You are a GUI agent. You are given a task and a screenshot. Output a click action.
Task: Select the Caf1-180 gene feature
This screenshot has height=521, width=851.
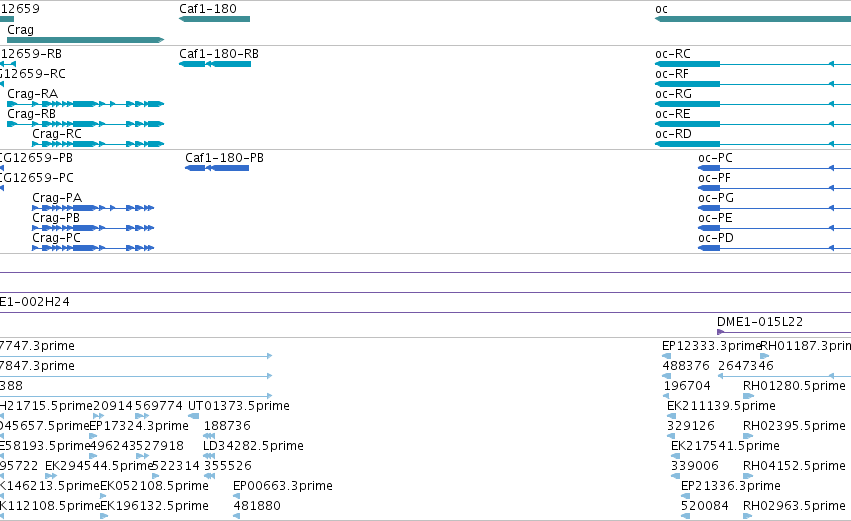[x=214, y=19]
